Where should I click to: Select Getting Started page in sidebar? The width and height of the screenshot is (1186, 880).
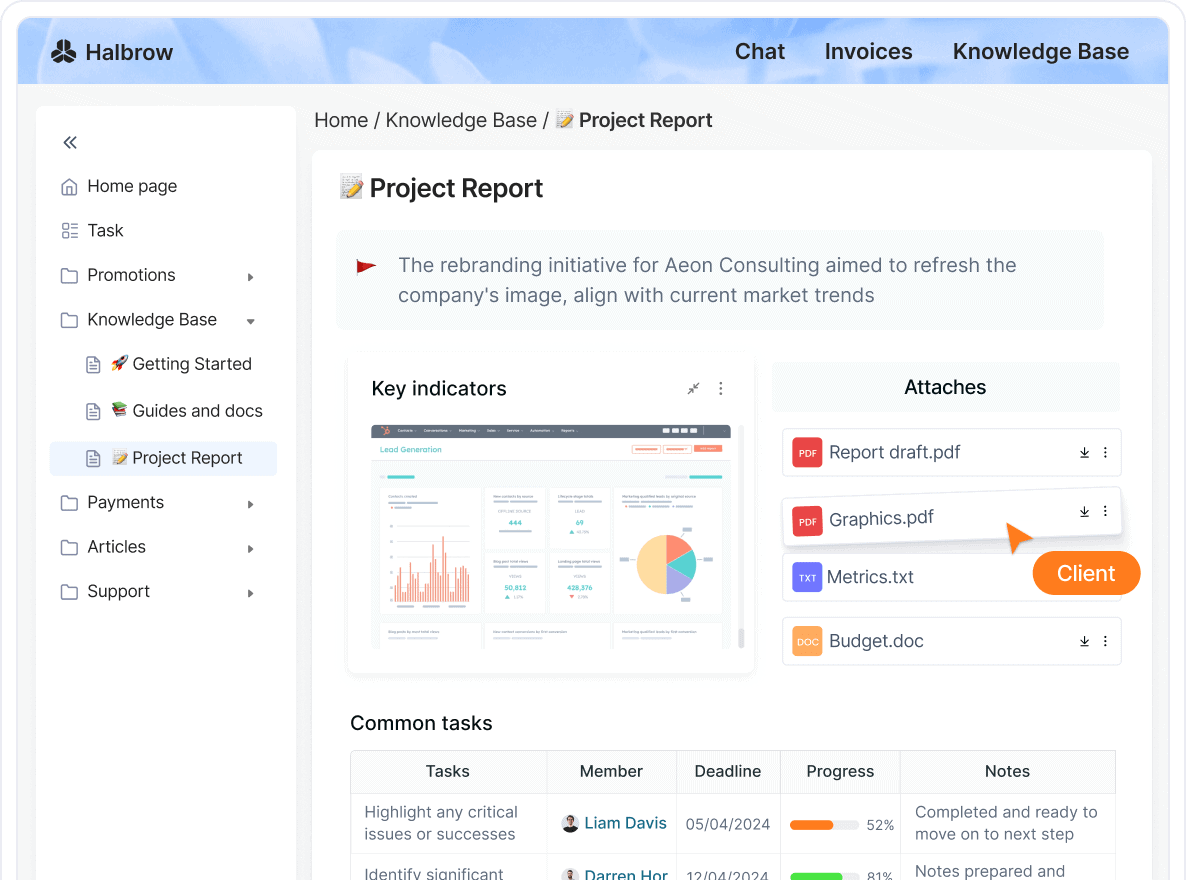[191, 364]
